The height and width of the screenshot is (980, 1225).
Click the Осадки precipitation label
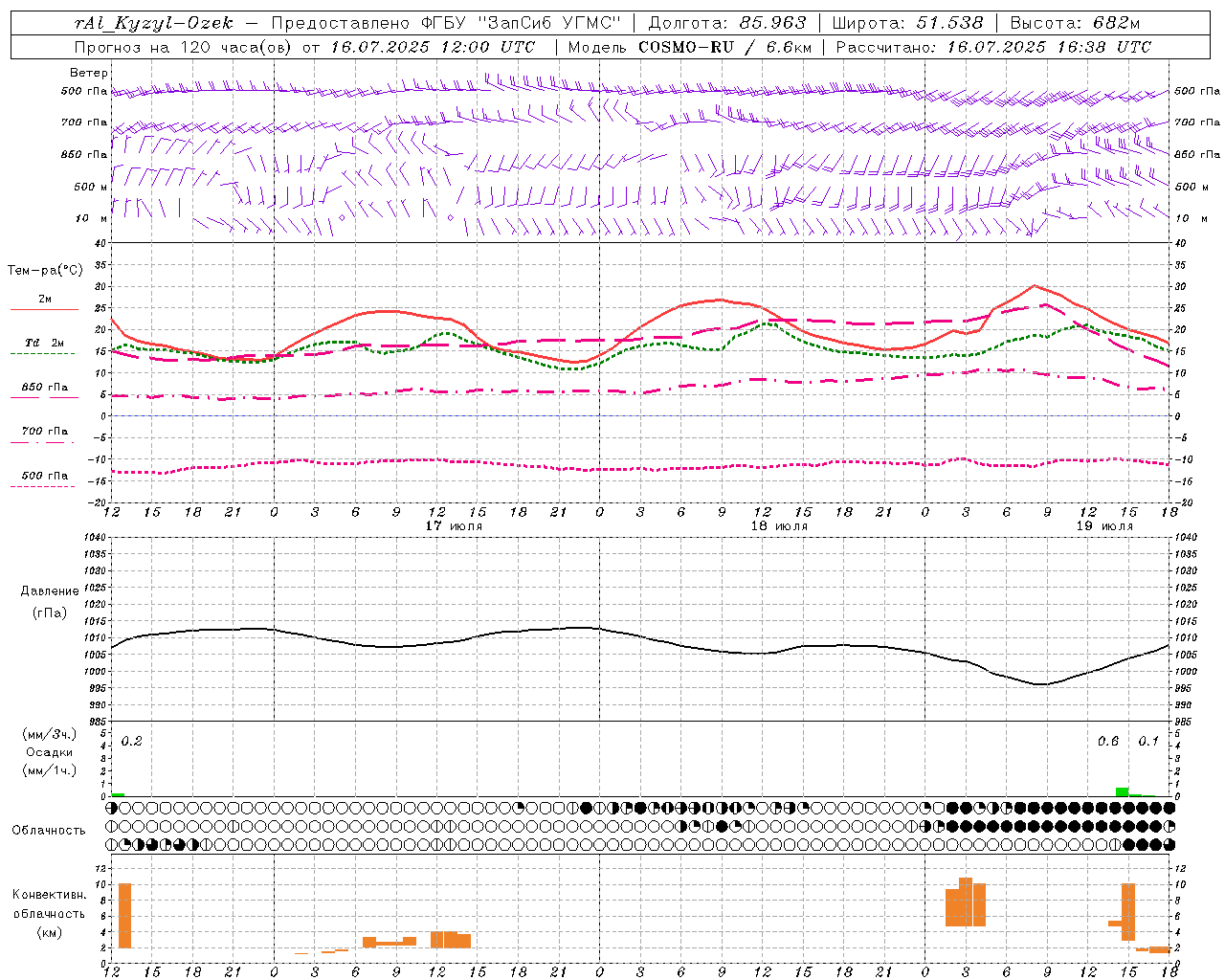50,752
